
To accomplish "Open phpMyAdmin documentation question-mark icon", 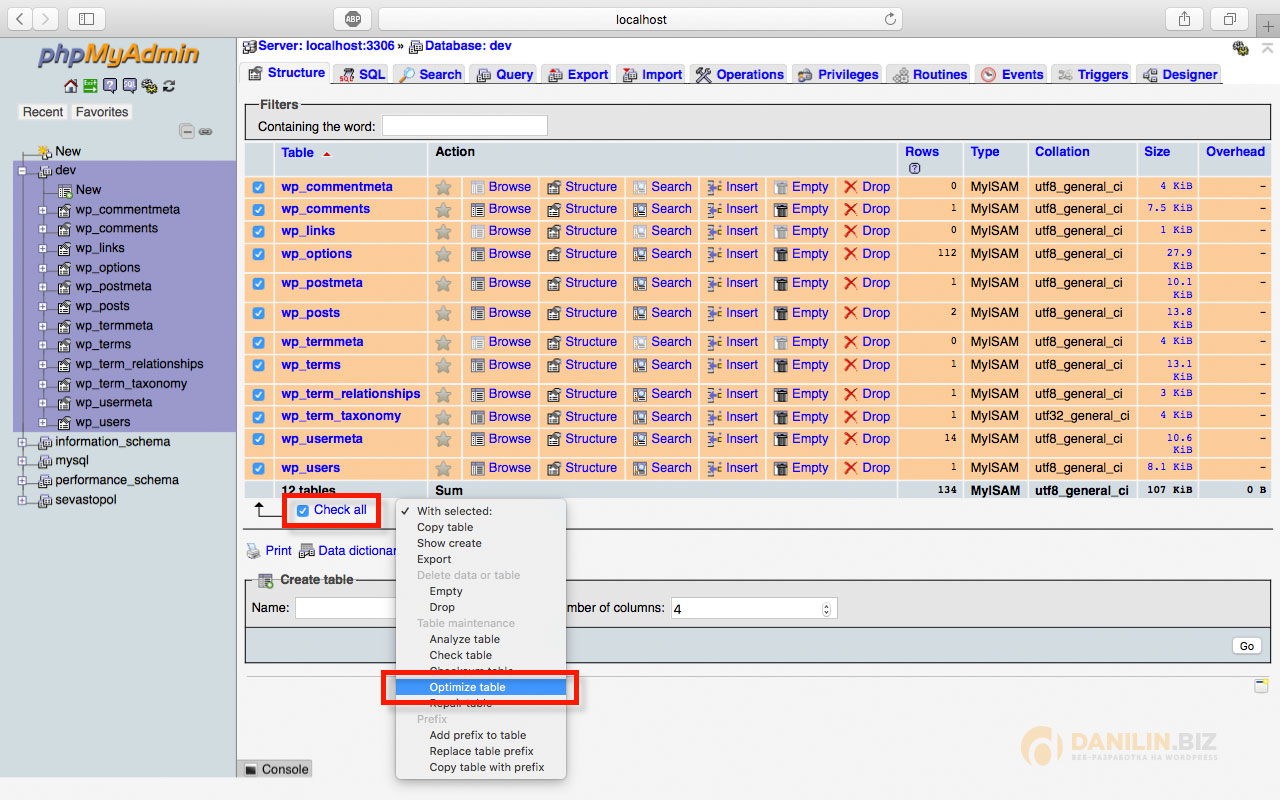I will click(x=110, y=86).
